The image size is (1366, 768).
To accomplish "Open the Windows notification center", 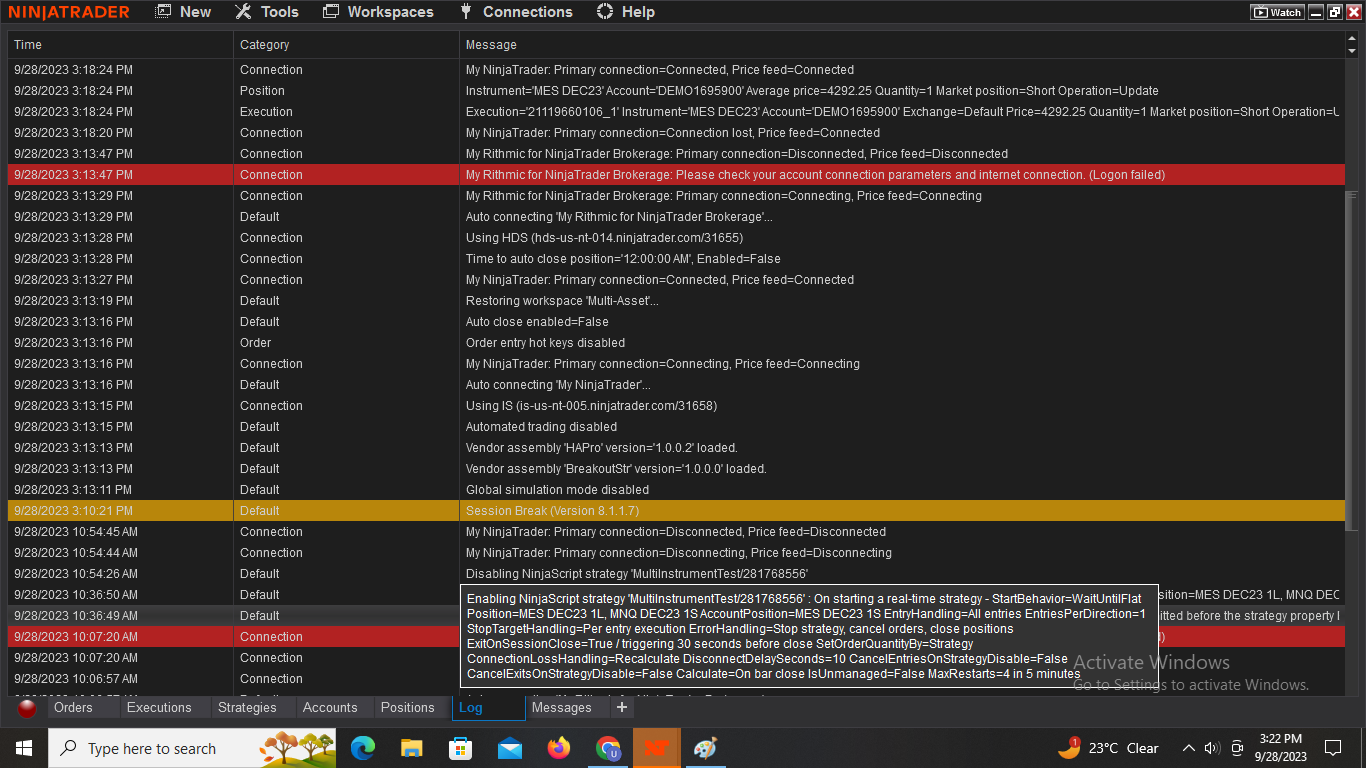I will pyautogui.click(x=1333, y=748).
